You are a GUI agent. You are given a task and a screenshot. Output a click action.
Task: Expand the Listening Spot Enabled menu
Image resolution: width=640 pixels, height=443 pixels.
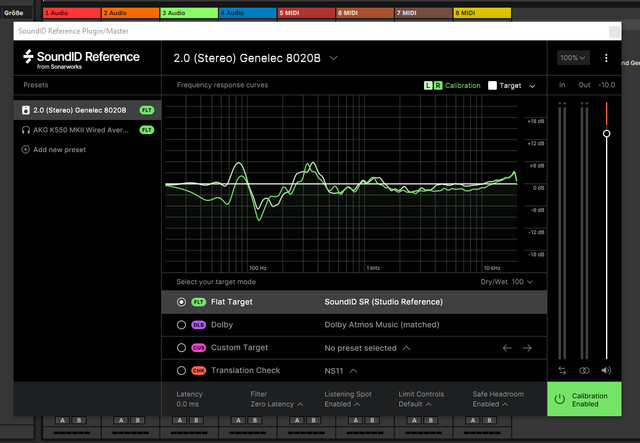[x=342, y=404]
